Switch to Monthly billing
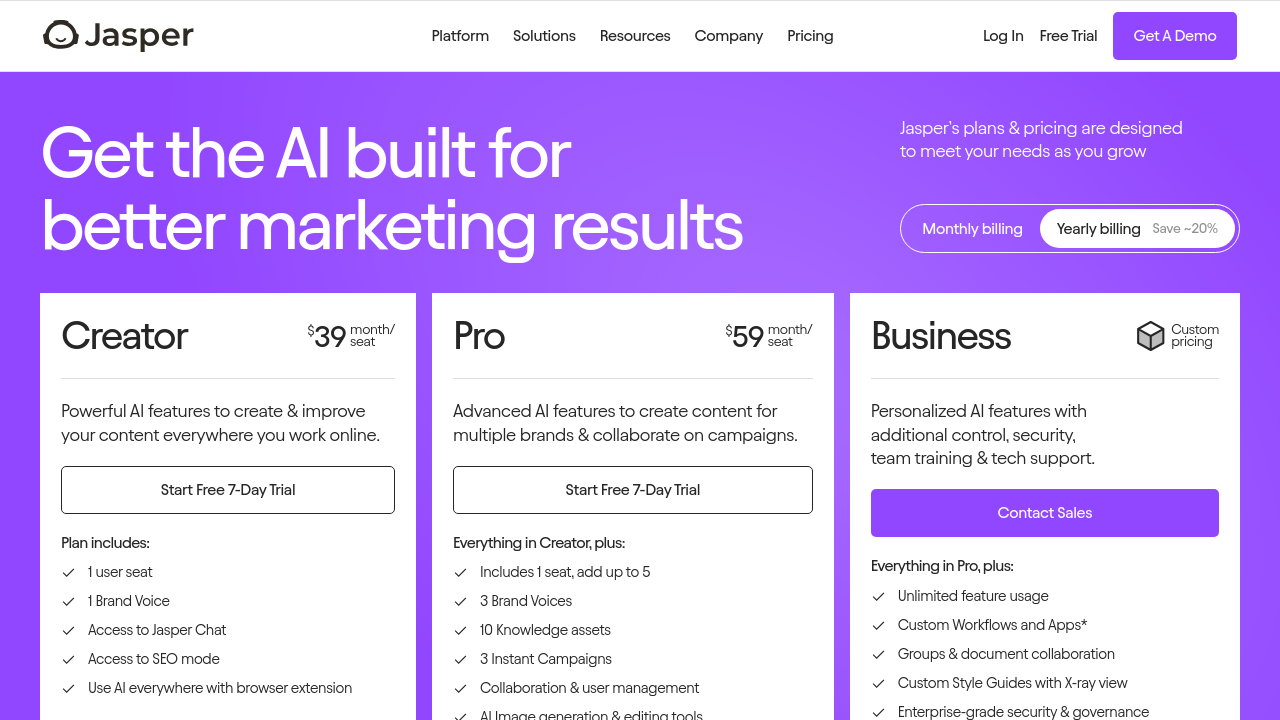This screenshot has height=720, width=1280. tap(972, 229)
